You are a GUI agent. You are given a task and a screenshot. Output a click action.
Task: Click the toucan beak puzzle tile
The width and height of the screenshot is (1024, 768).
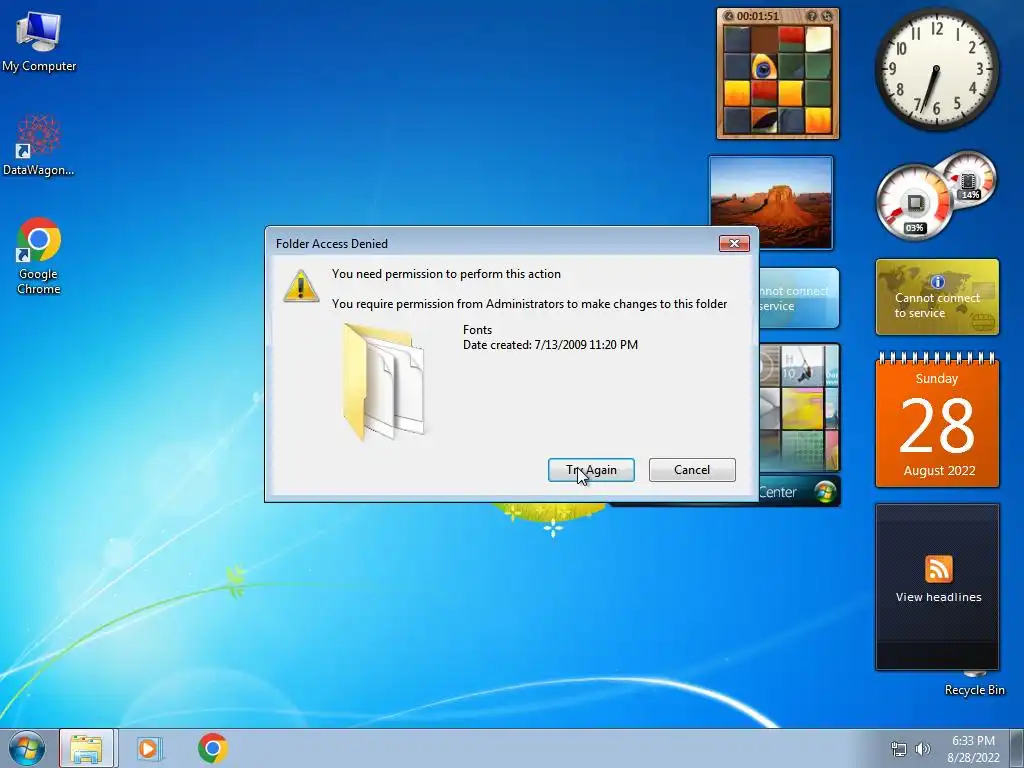coord(763,120)
